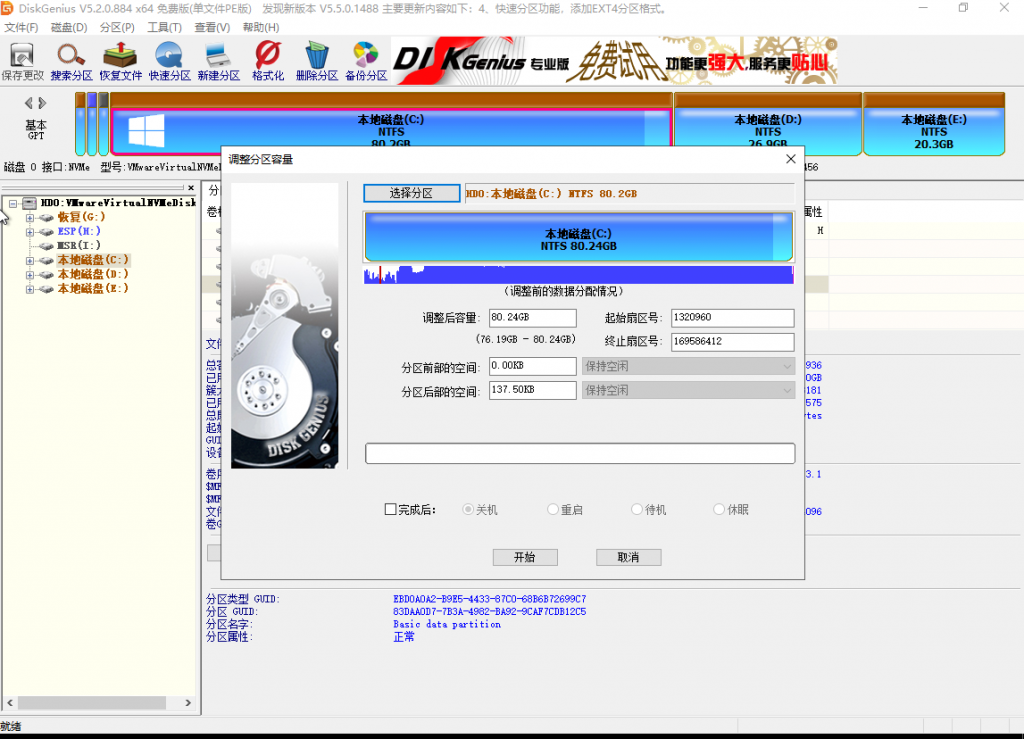Viewport: 1024px width, 739px height.
Task: Enable the 完成后 checkbox
Action: (391, 510)
